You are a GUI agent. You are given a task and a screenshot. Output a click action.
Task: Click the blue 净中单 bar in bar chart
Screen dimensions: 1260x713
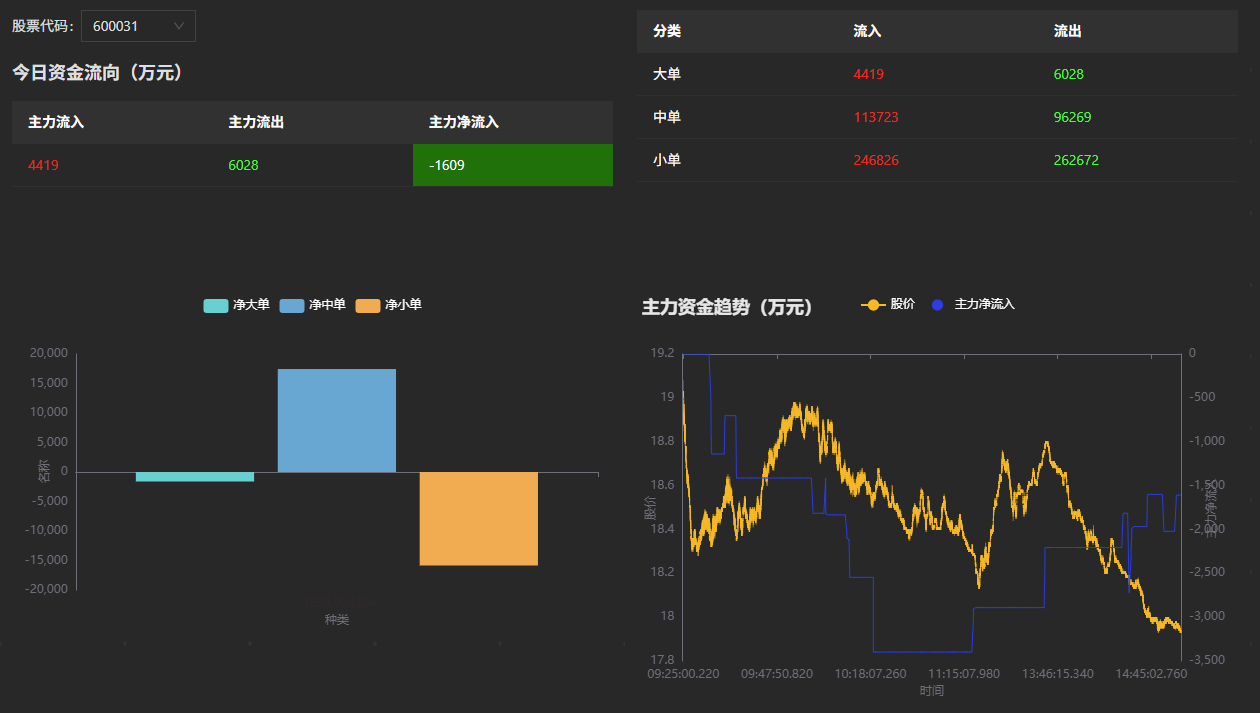pyautogui.click(x=337, y=420)
